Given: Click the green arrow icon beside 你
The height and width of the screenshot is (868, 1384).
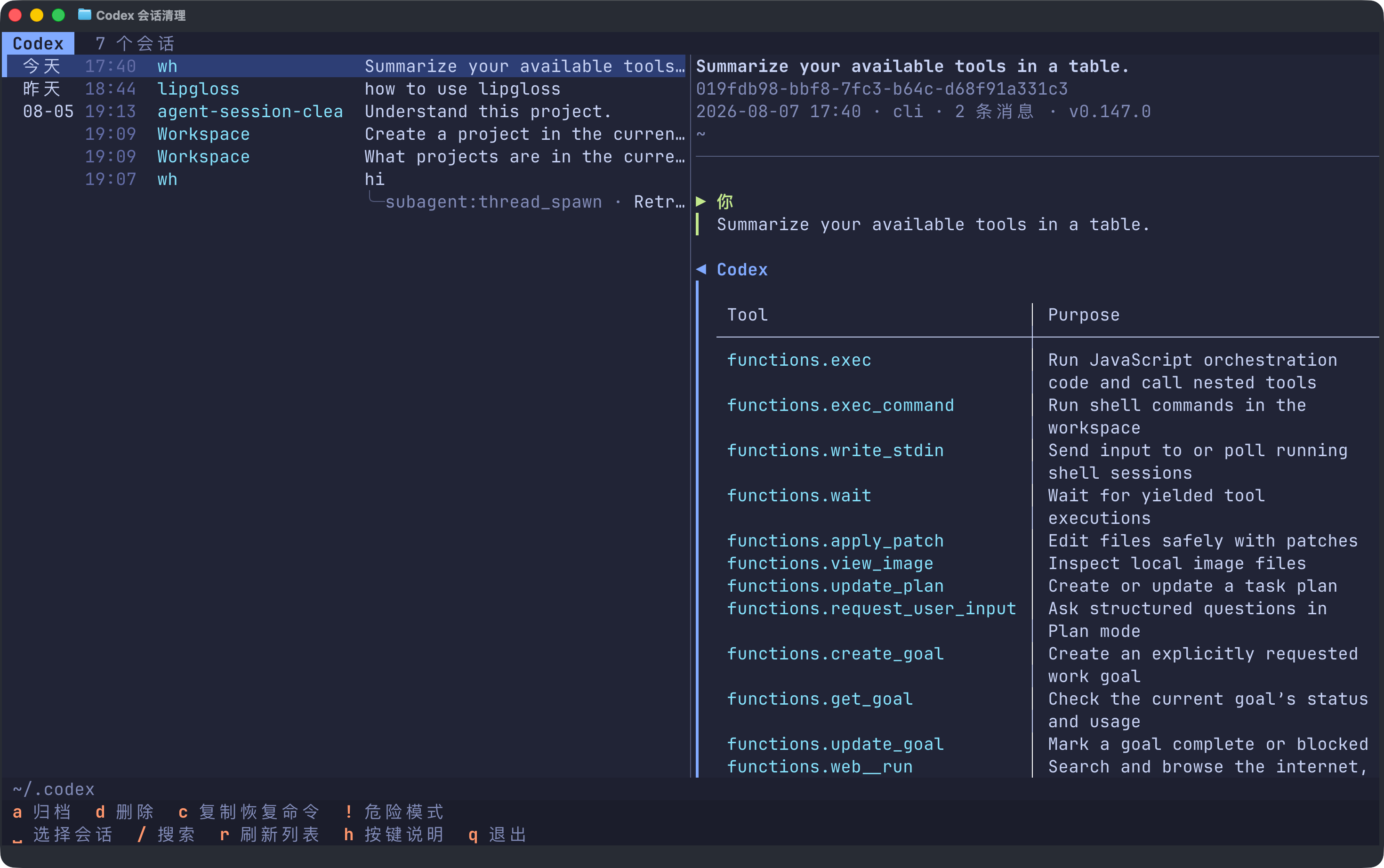Looking at the screenshot, I should (x=701, y=201).
